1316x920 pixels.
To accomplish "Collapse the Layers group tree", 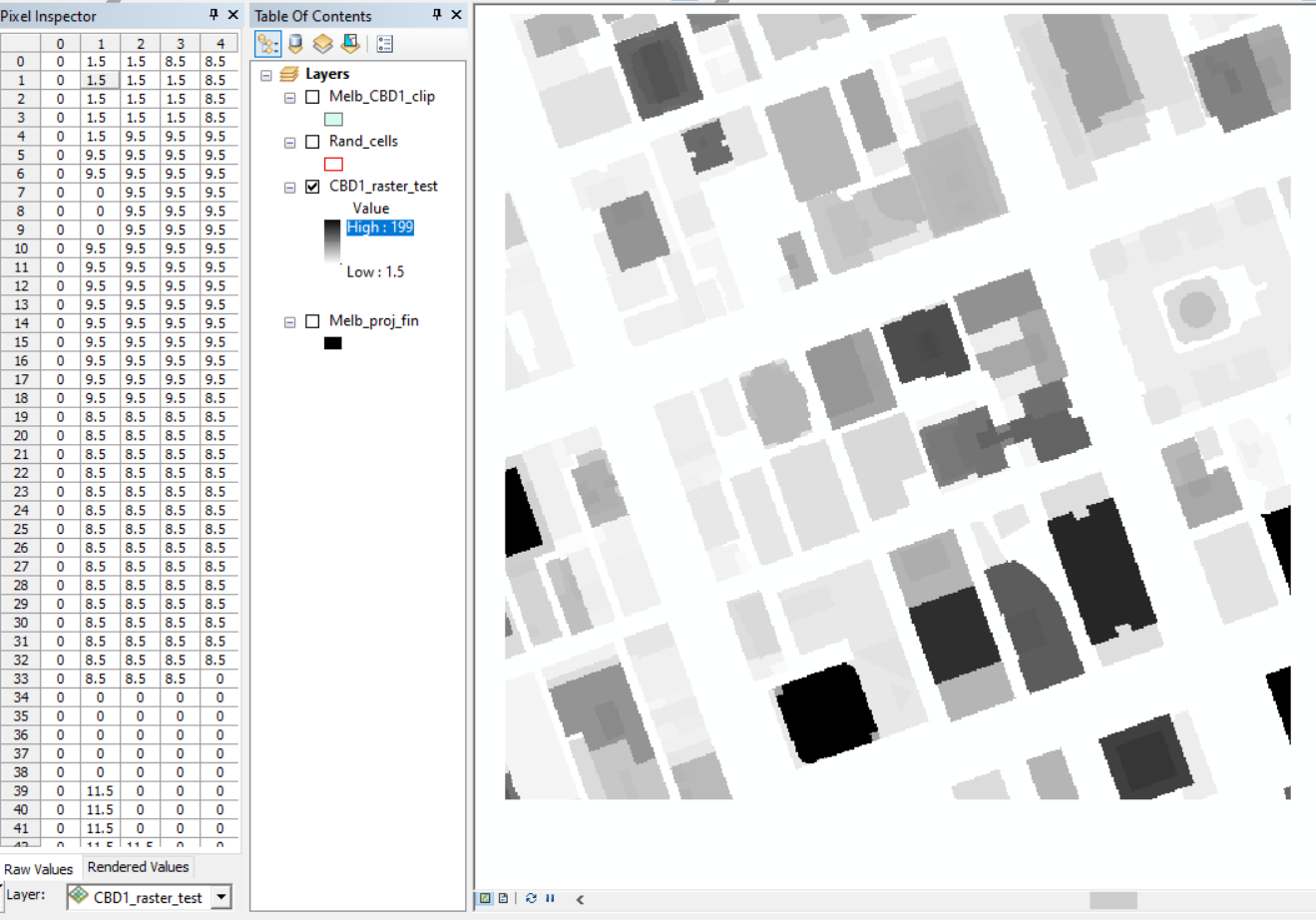I will point(266,75).
